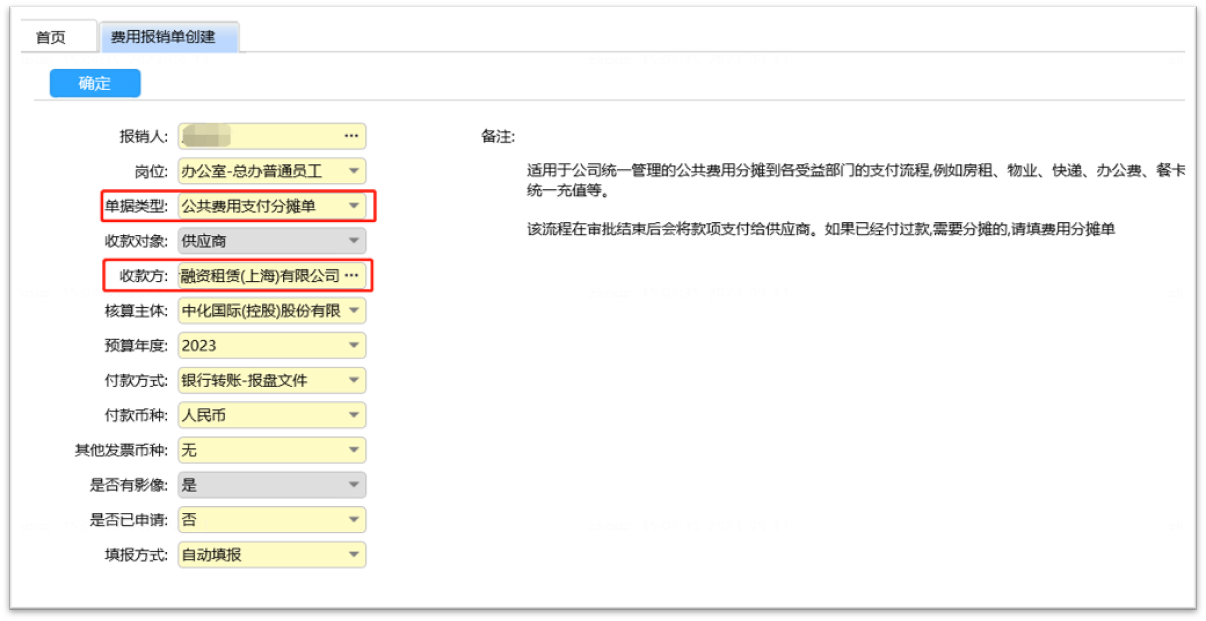Select the 费用报销单创建 tab
The width and height of the screenshot is (1206, 621).
click(169, 37)
